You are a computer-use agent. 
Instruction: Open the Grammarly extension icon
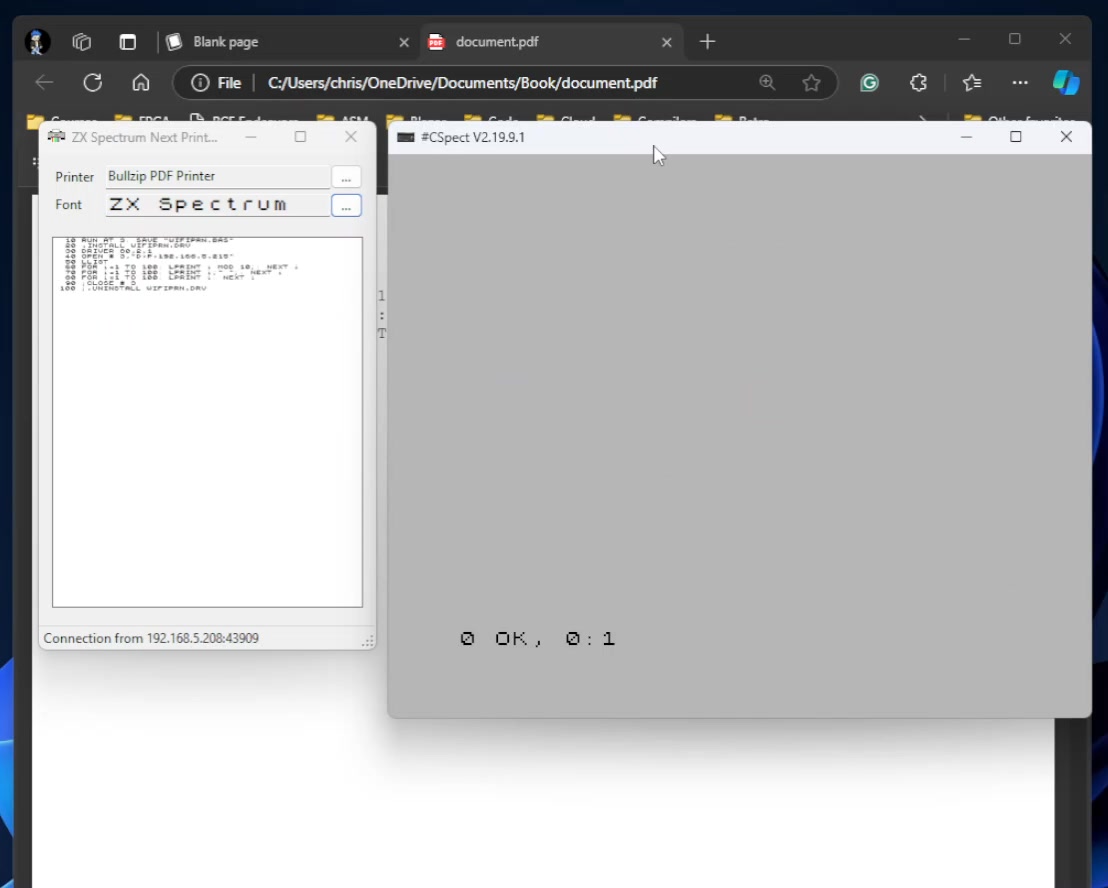coord(869,83)
